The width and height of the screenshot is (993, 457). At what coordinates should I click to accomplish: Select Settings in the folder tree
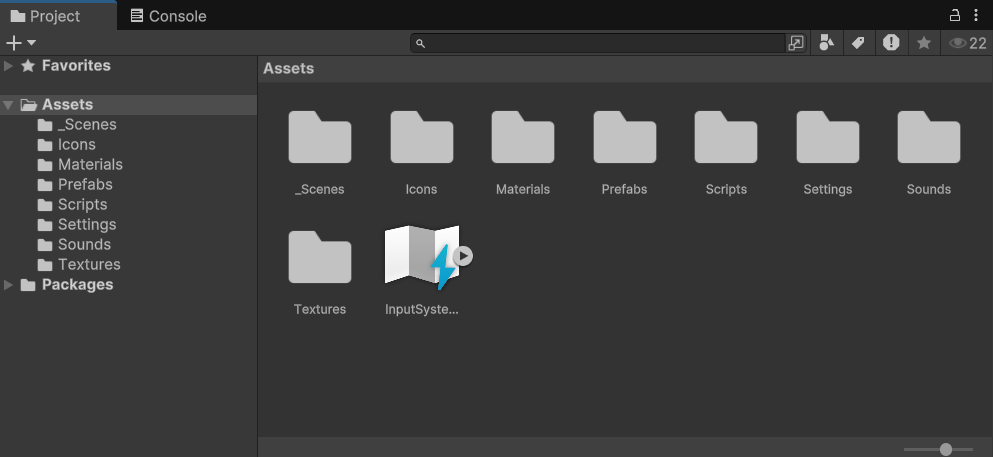pos(87,225)
